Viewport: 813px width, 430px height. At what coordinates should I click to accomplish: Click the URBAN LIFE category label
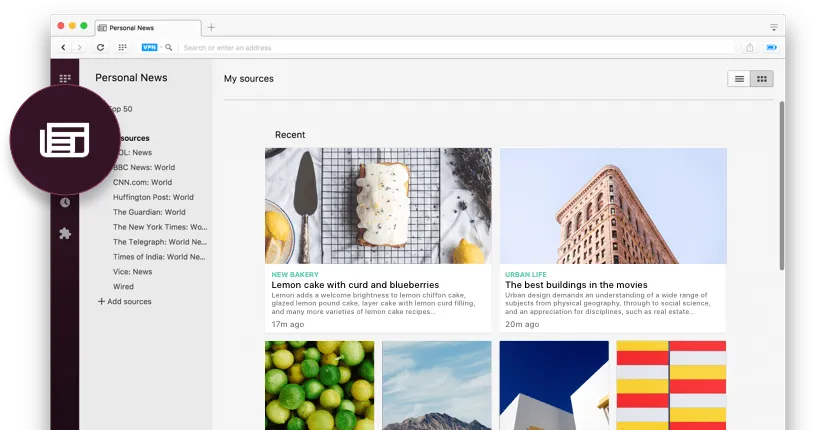click(526, 274)
